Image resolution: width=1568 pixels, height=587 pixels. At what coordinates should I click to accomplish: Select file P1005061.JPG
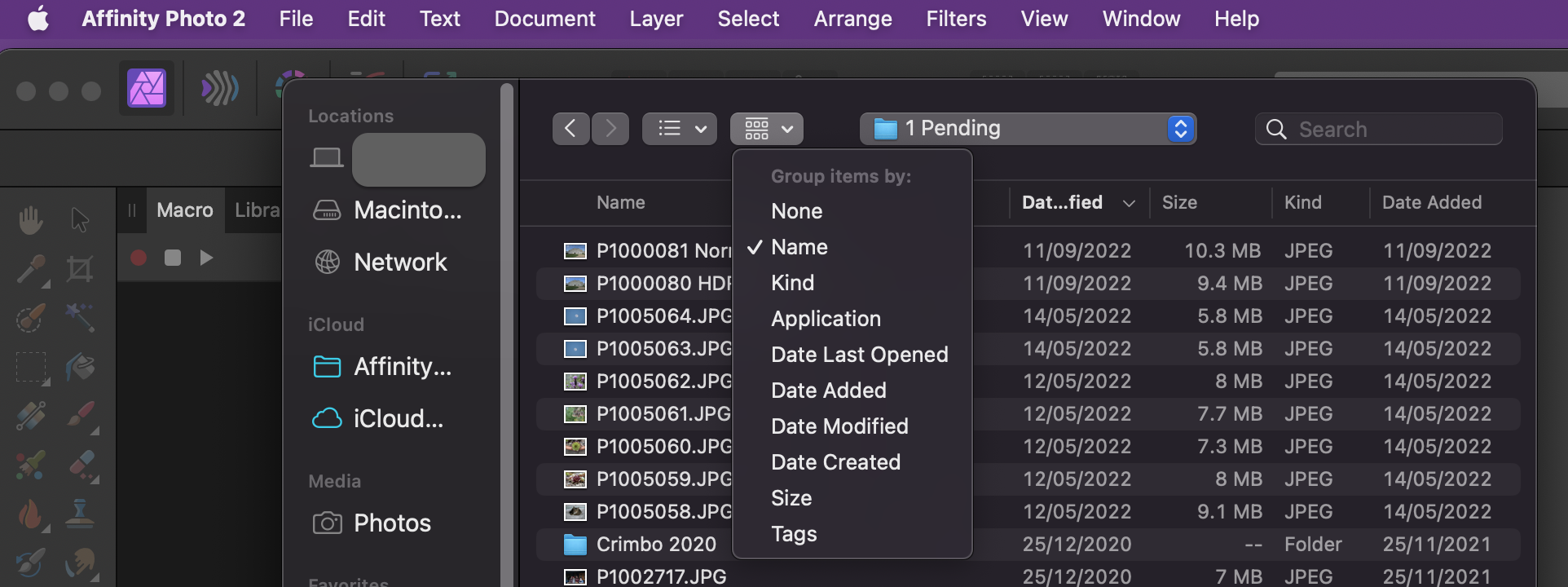coord(1028,414)
